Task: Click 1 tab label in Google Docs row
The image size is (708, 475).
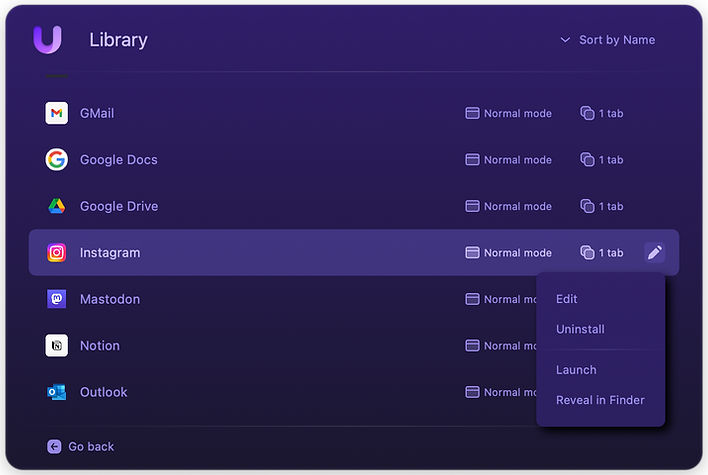Action: [611, 160]
